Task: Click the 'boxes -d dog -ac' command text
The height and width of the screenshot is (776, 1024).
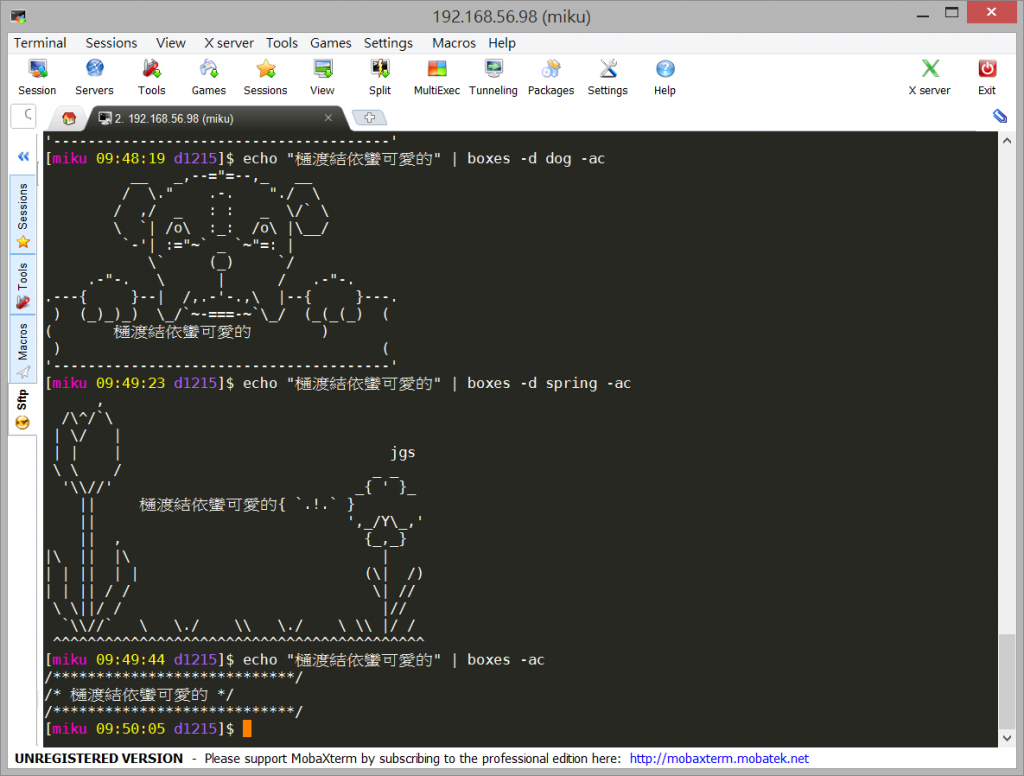Action: 536,159
